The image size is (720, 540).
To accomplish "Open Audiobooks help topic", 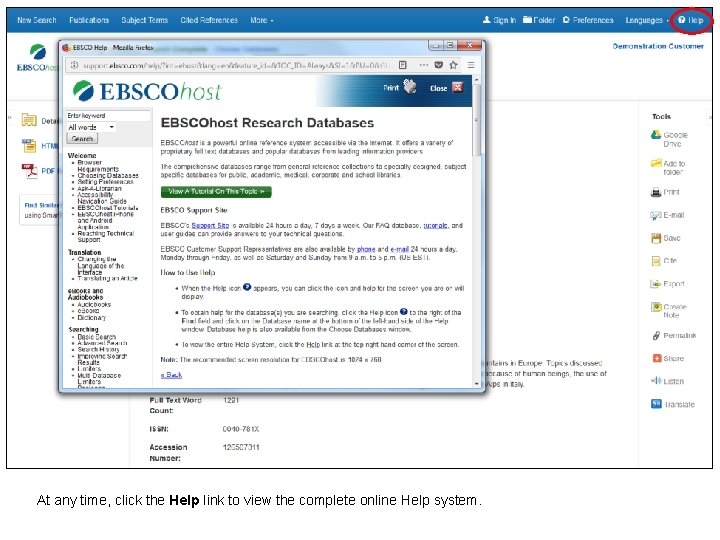I will 94,304.
